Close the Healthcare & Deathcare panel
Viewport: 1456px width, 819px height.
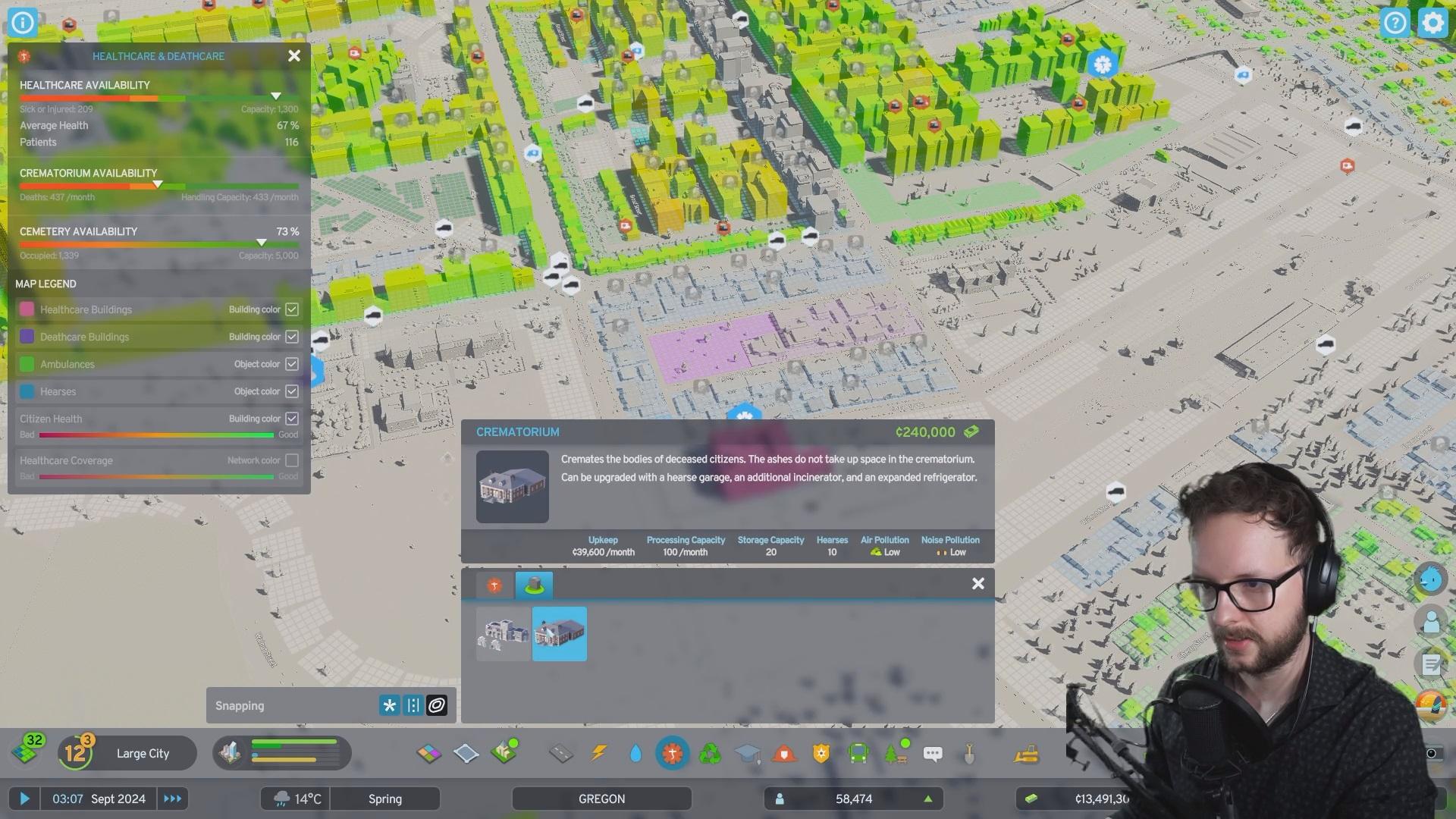294,55
